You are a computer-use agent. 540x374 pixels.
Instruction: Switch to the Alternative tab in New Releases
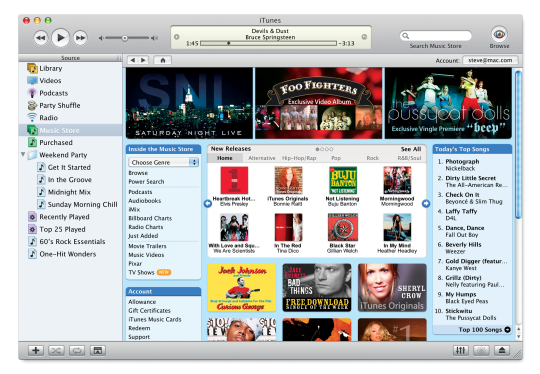(262, 158)
